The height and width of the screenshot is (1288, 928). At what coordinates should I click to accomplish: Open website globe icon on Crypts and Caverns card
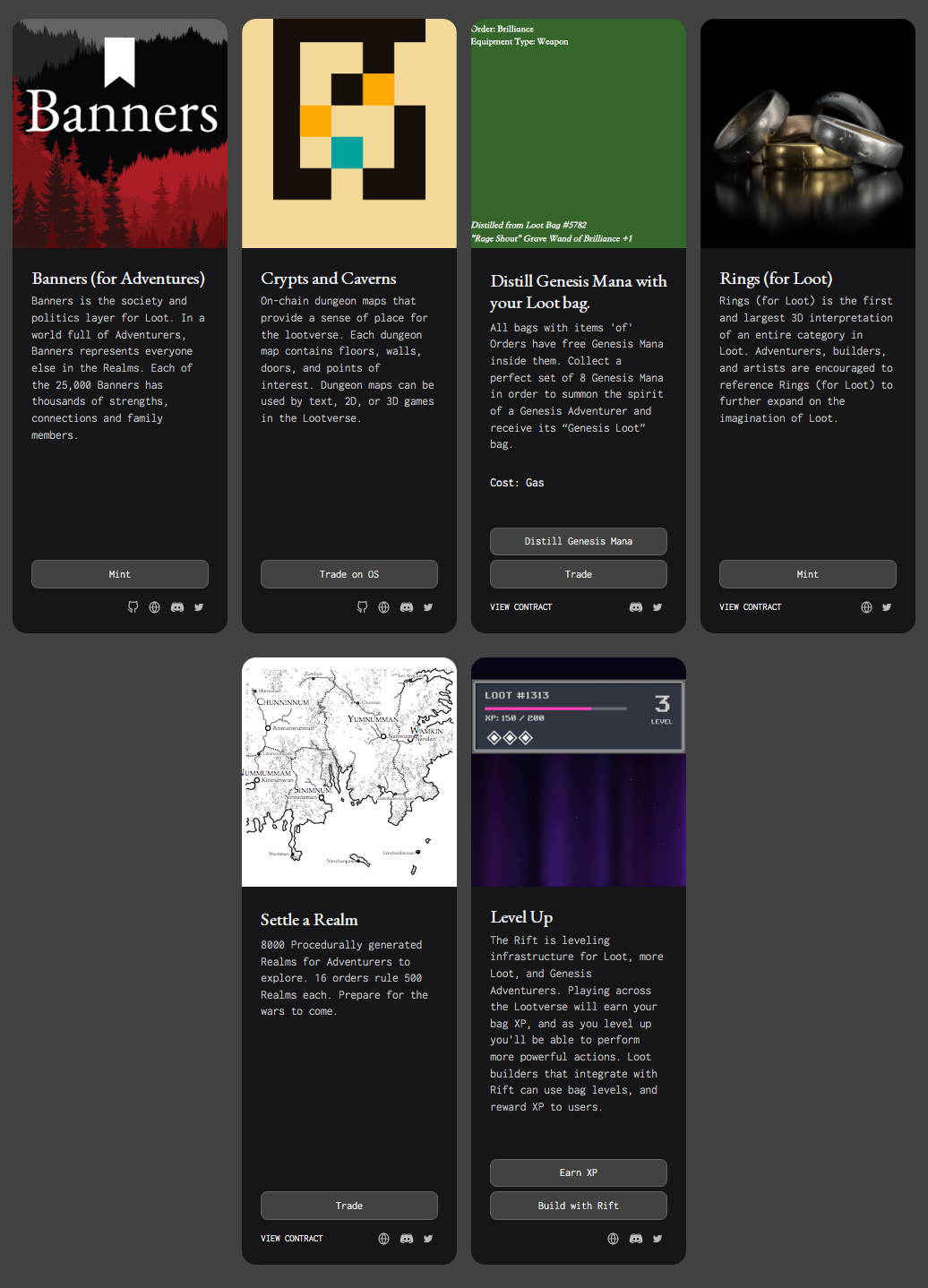383,607
